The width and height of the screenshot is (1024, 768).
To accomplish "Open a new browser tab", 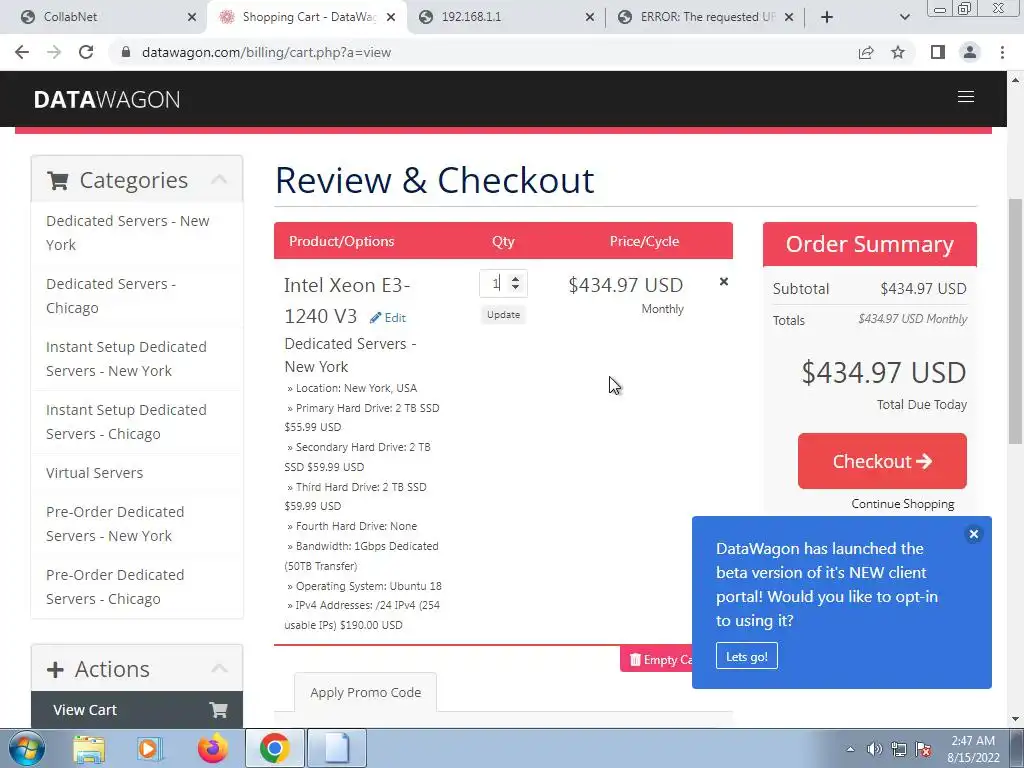I will (827, 17).
